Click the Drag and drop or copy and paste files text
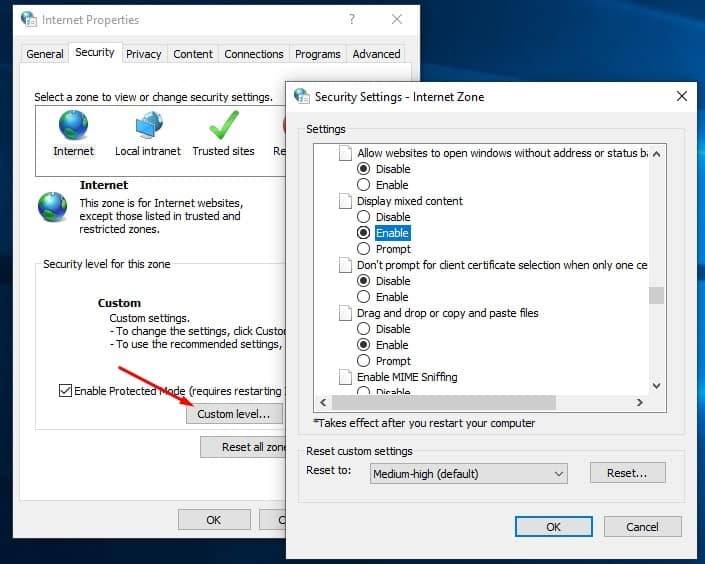 pos(447,313)
